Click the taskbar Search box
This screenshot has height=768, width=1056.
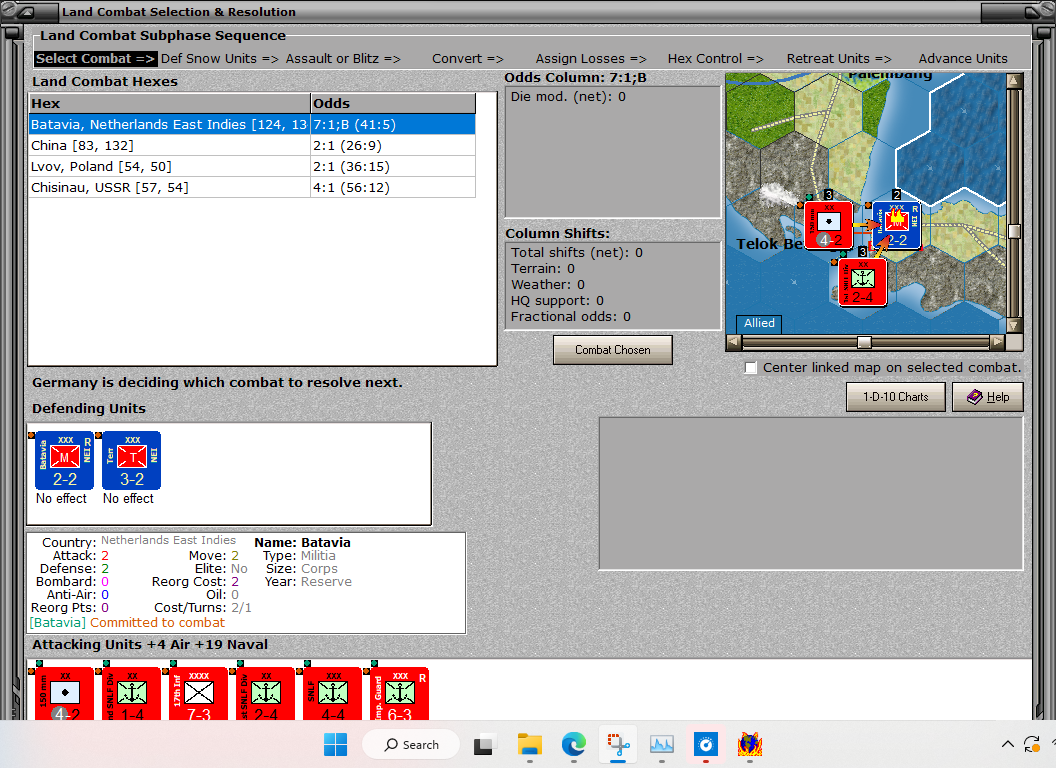pos(411,744)
